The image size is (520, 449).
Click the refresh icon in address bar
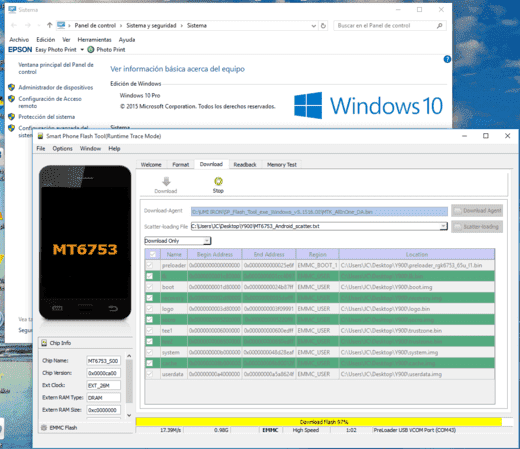tap(323, 26)
